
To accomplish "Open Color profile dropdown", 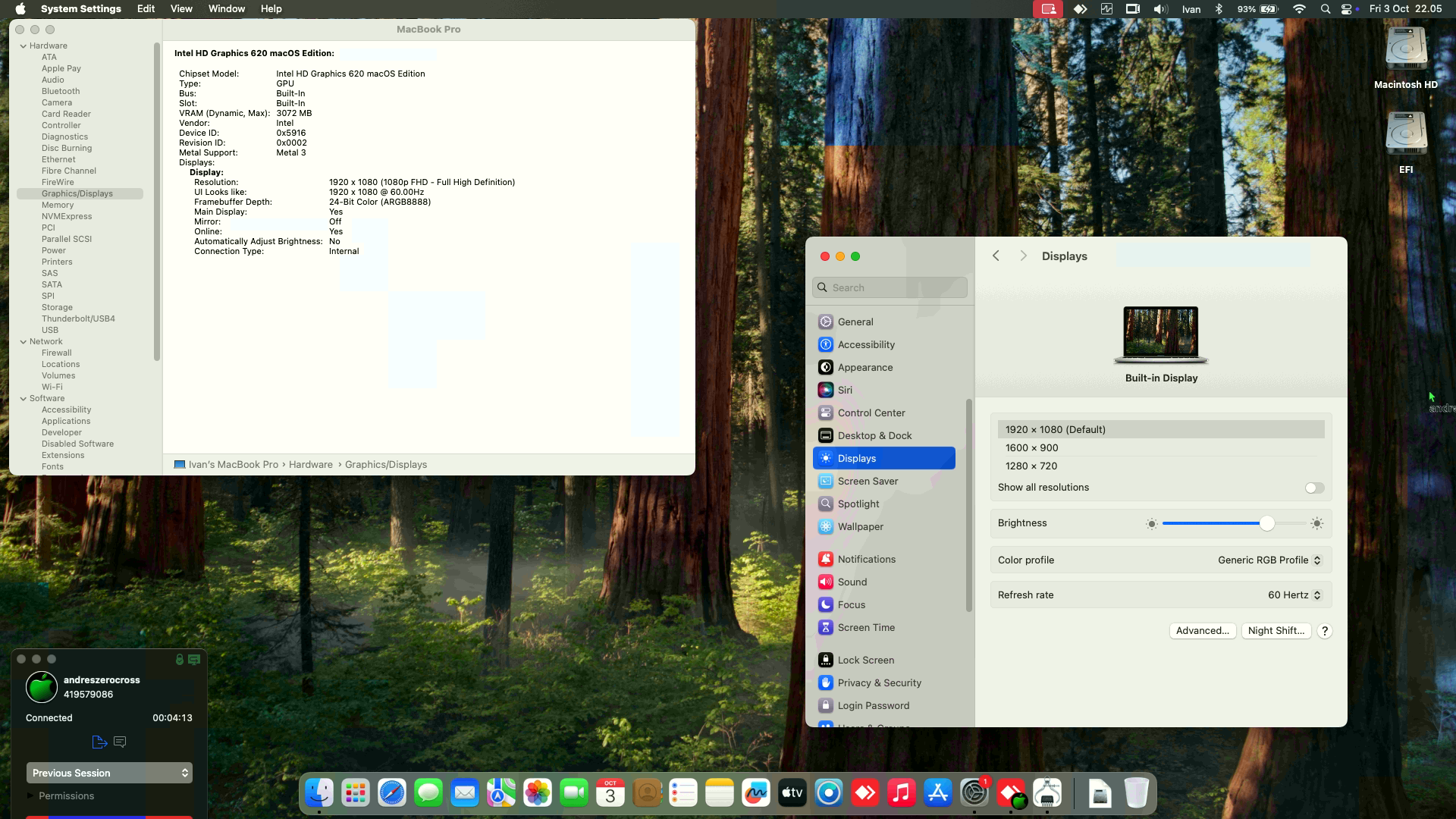I will click(1269, 560).
